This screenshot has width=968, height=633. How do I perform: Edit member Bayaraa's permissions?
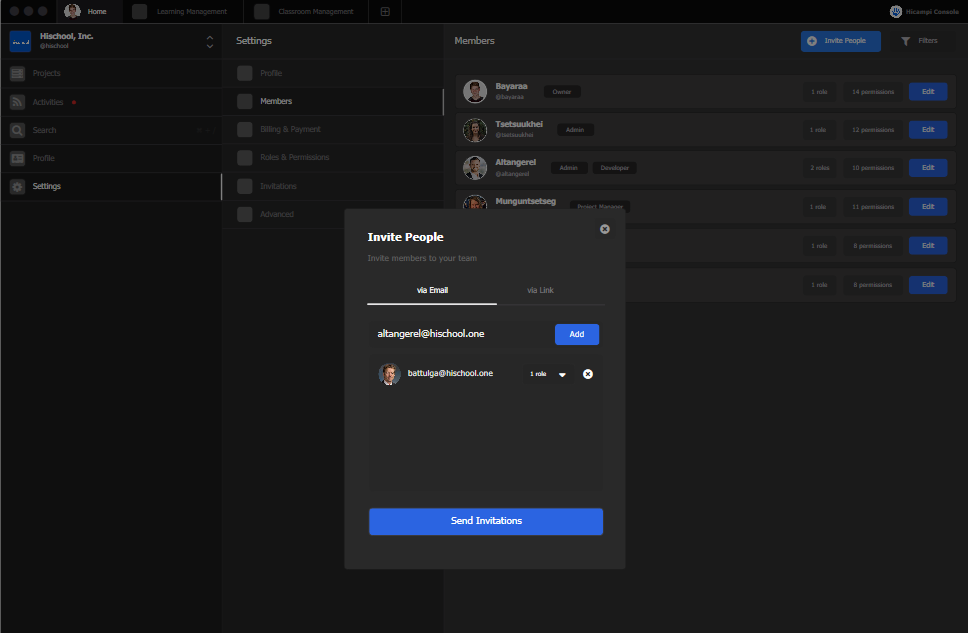927,91
